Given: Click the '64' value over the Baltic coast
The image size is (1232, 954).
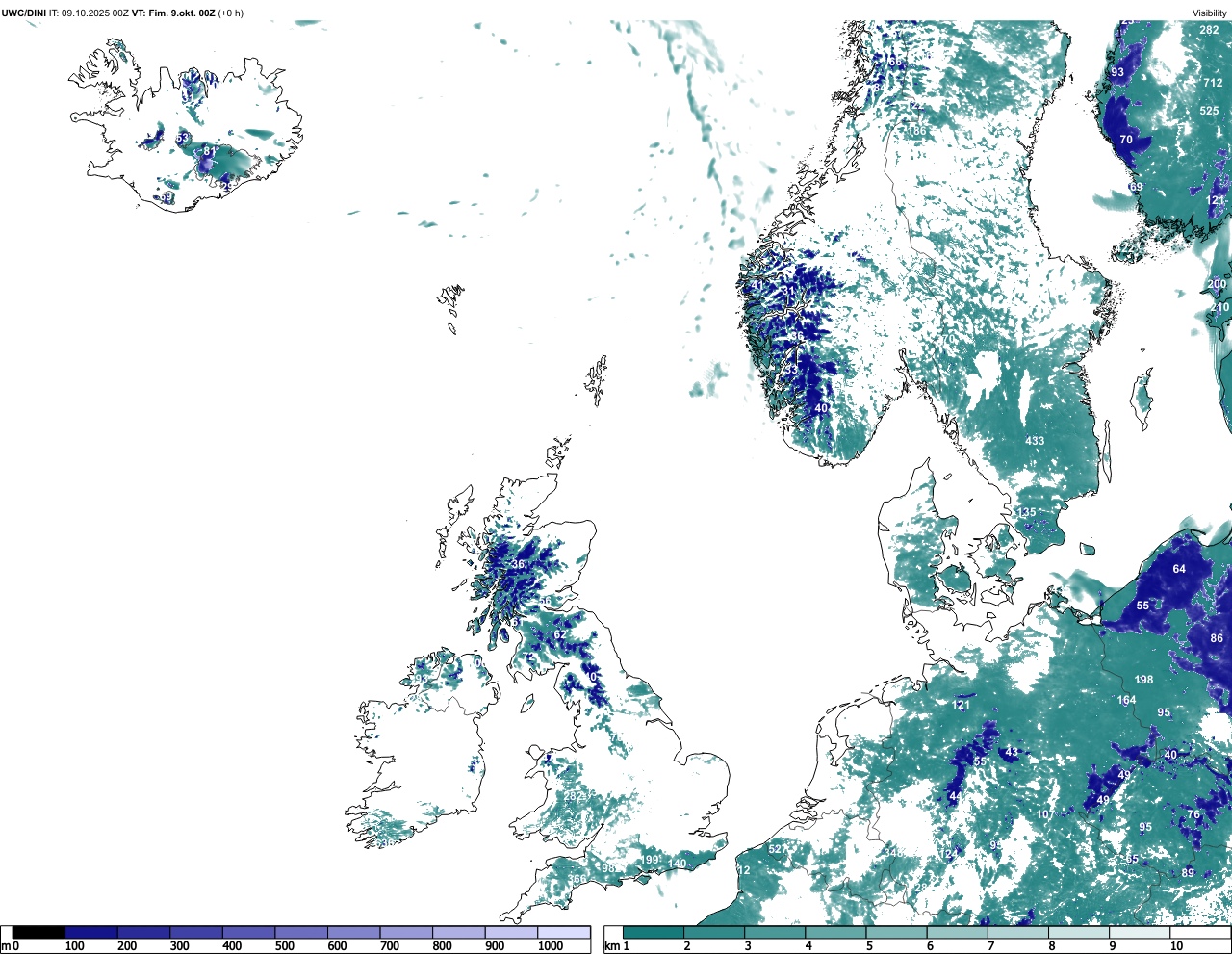Looking at the screenshot, I should tap(1179, 569).
